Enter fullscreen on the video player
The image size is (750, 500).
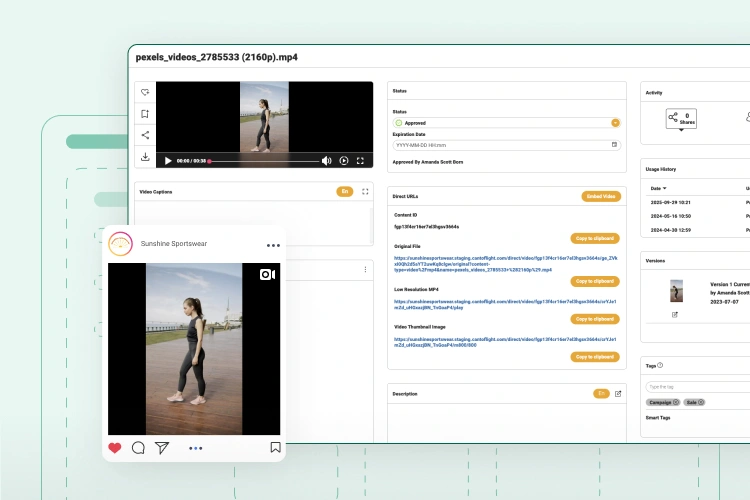point(361,160)
